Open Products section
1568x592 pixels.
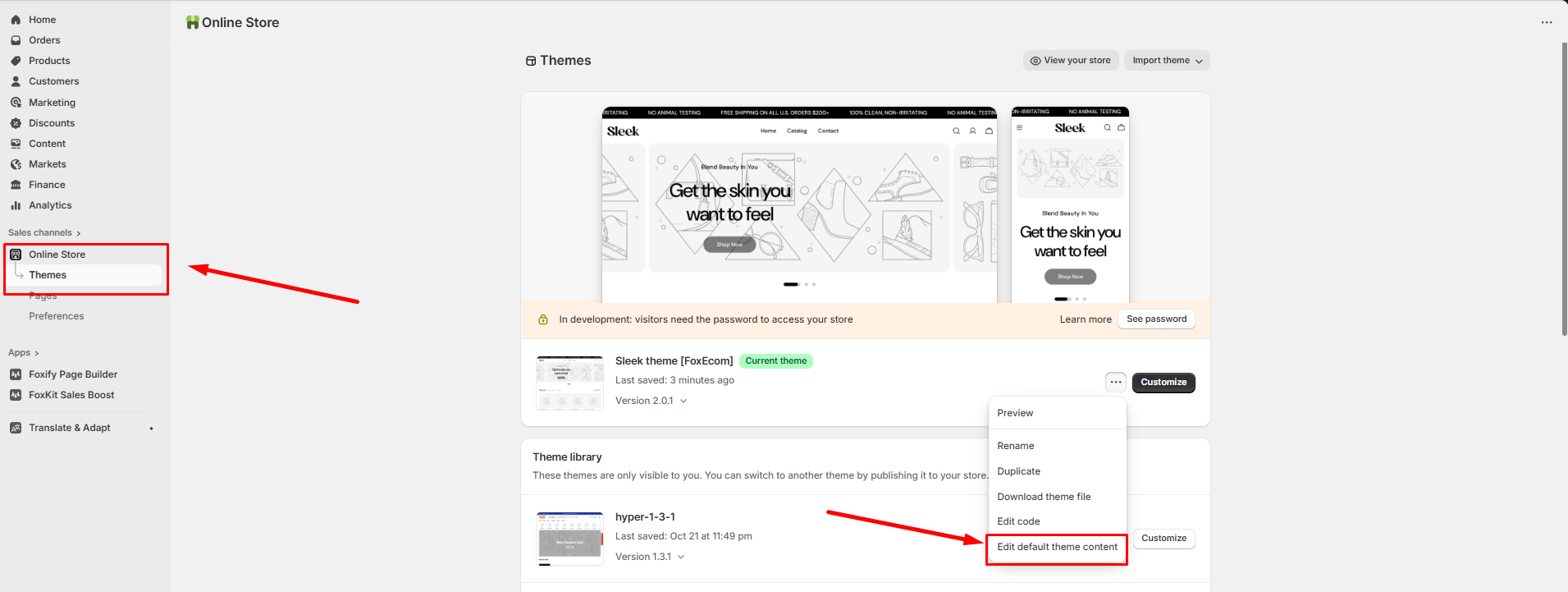pyautogui.click(x=49, y=61)
